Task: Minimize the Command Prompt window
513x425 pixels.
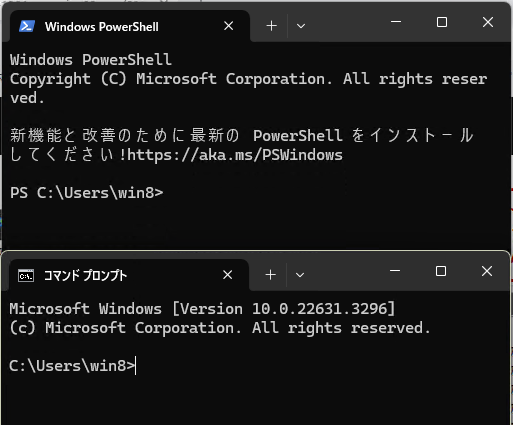Action: (x=395, y=271)
